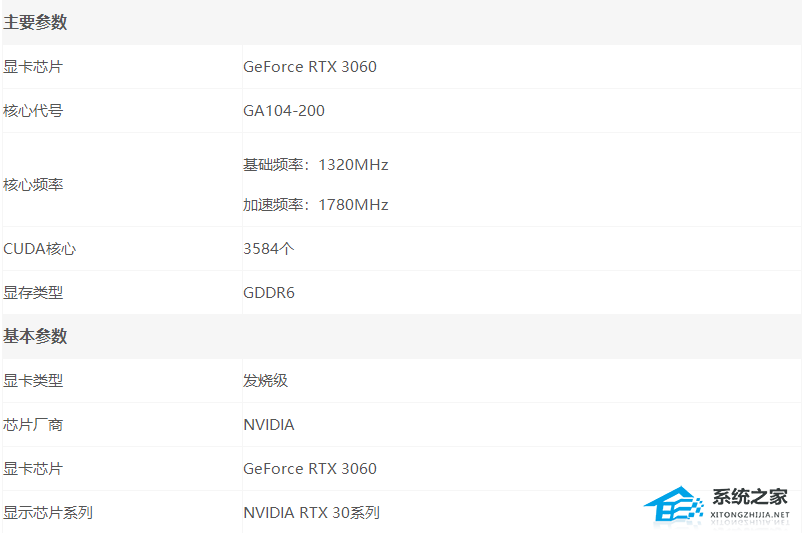The height and width of the screenshot is (533, 805).
Task: Click the 系统之家 watermark text
Action: (750, 497)
